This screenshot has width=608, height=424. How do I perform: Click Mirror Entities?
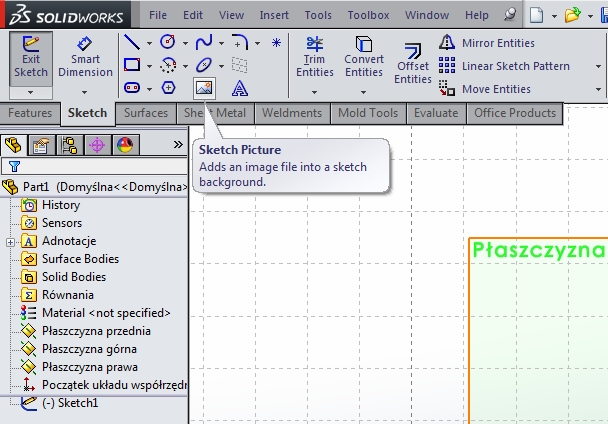pos(487,42)
